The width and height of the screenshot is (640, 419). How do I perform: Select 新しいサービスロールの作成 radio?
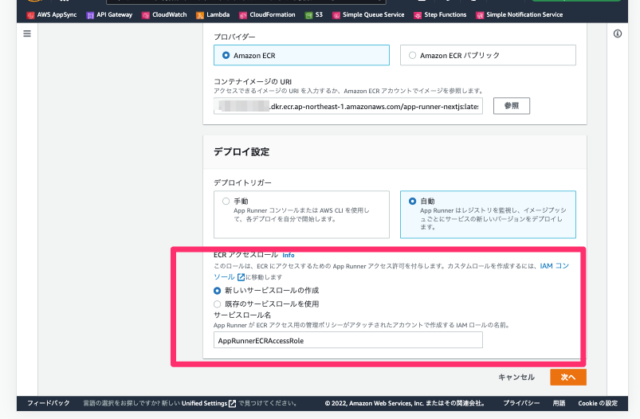coord(217,290)
